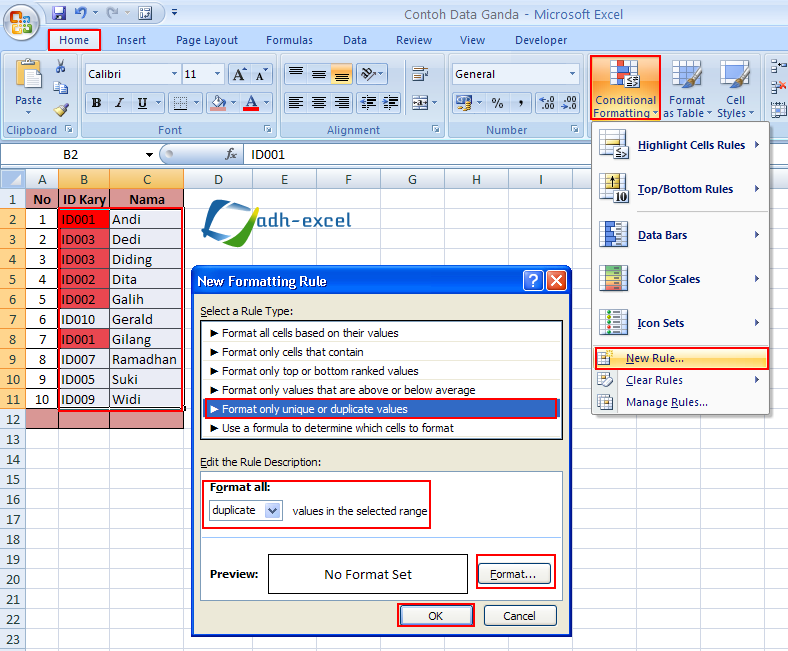Viewport: 788px width, 651px height.
Task: Toggle Wrap Text
Action: 420,74
